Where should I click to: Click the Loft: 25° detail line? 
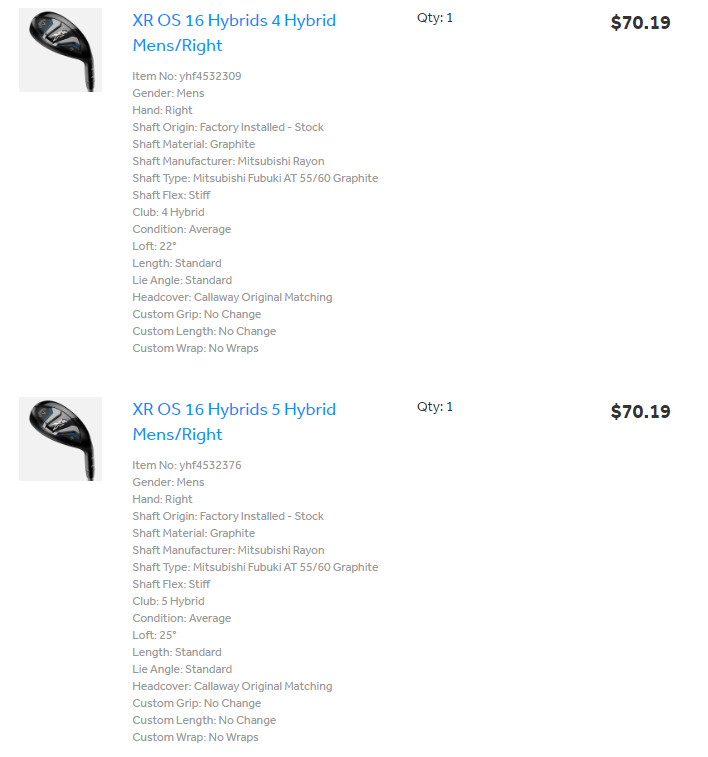[x=154, y=635]
